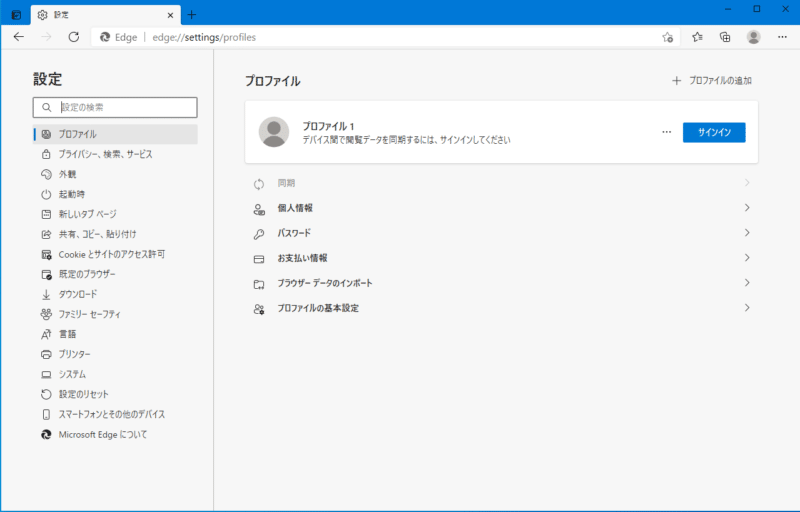Click the ファミリー セーフティ label

tap(89, 314)
